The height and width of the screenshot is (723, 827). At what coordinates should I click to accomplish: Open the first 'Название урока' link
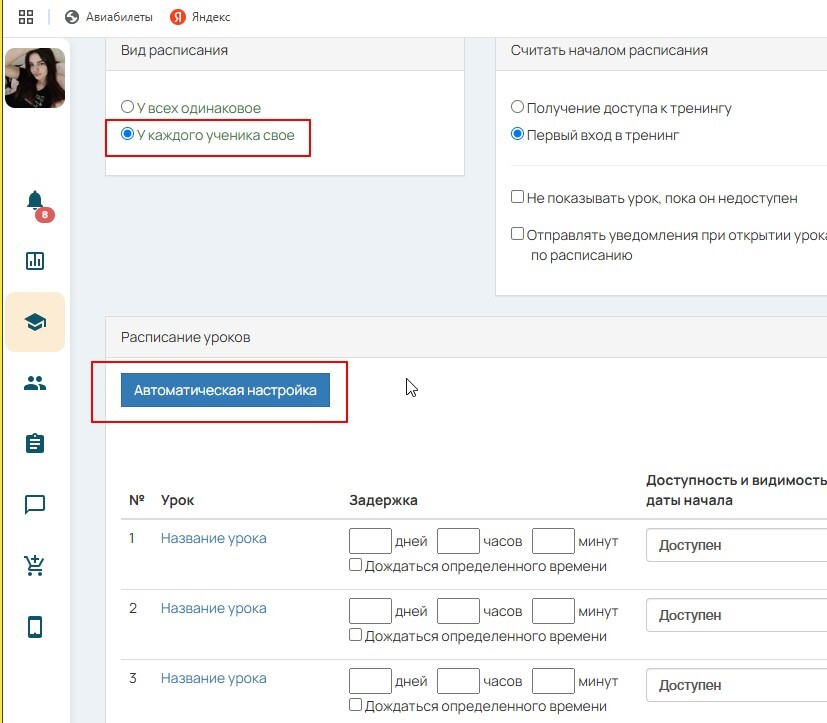point(213,538)
